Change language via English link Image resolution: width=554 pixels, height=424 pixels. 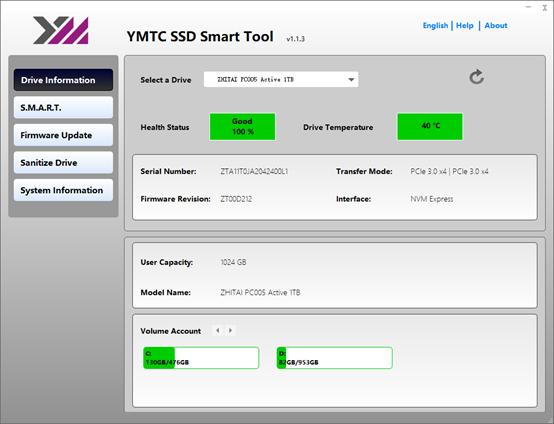(435, 25)
